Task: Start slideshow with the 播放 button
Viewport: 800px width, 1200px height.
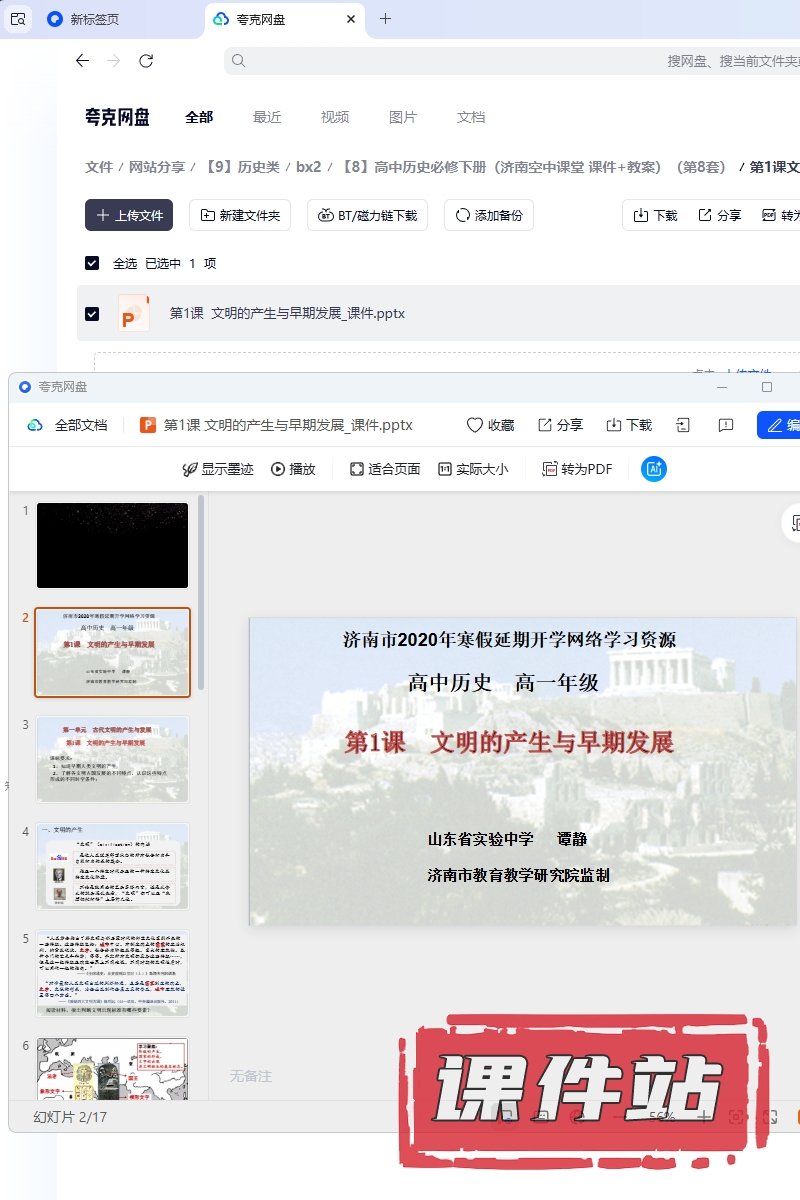Action: coord(293,469)
